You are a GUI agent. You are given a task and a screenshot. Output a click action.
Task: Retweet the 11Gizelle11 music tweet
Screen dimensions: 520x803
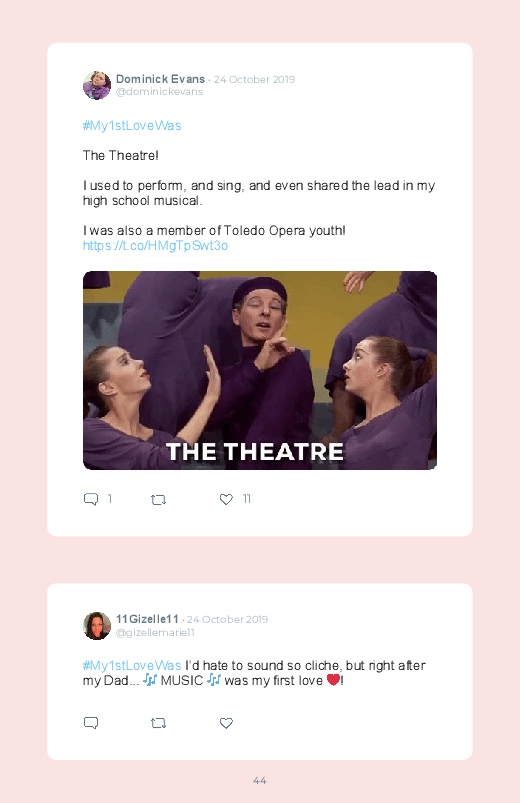click(158, 723)
